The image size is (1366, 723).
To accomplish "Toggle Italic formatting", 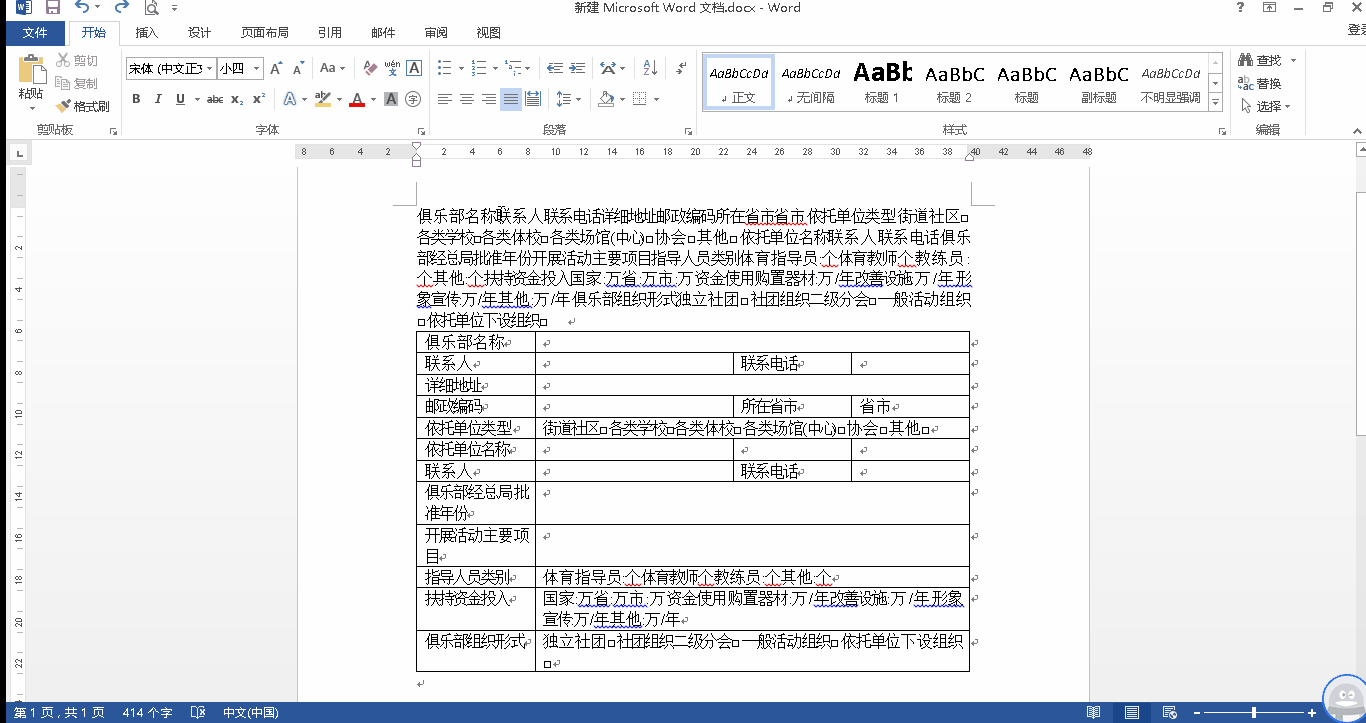I will (158, 99).
